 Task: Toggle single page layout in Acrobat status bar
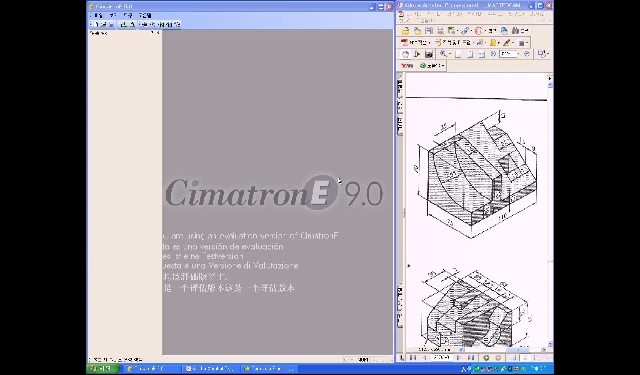pos(513,358)
